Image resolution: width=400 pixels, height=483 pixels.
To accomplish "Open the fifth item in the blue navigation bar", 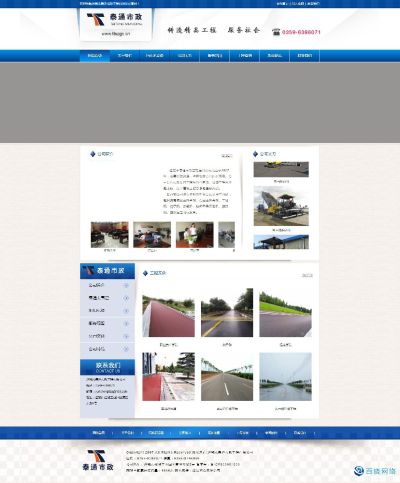I will point(215,56).
